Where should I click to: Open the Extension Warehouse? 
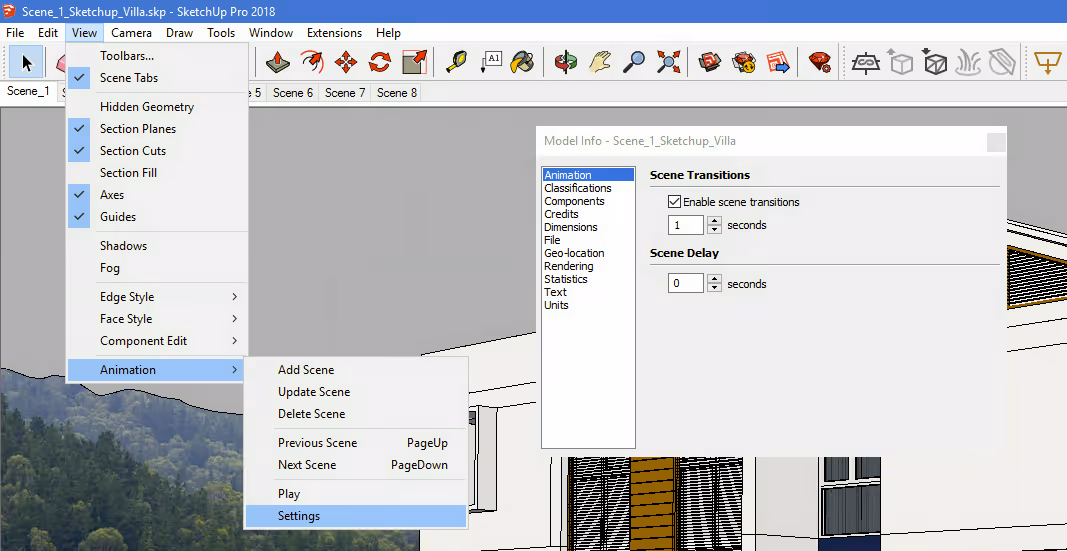coord(744,63)
